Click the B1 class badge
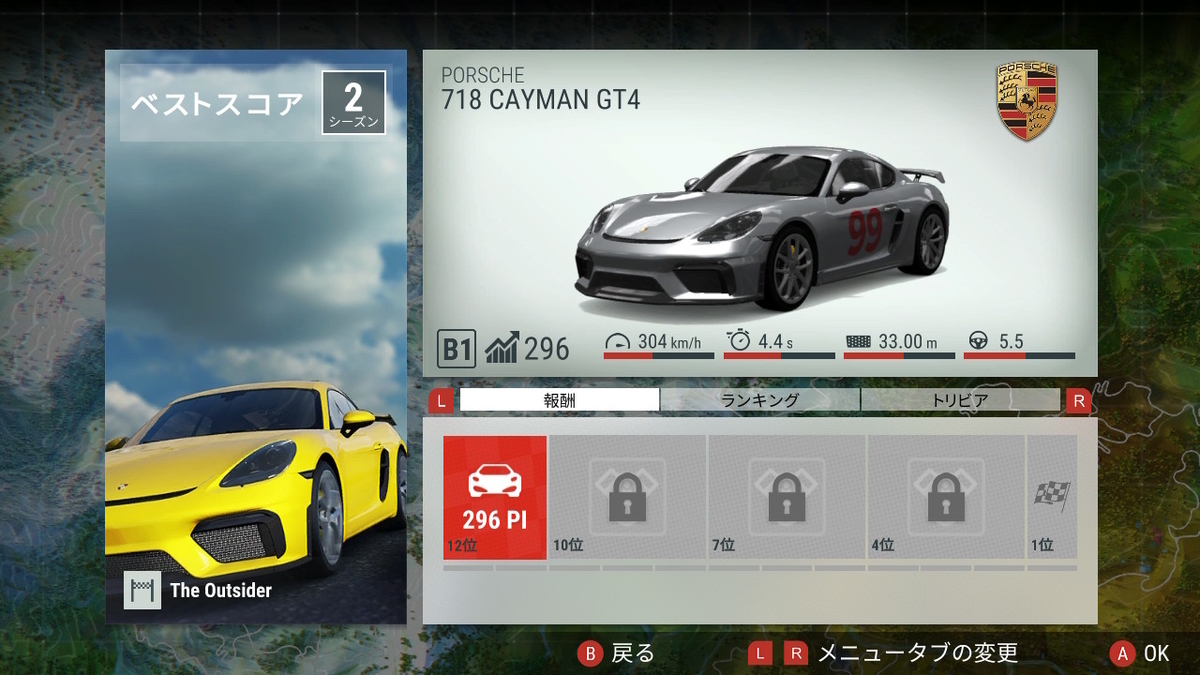The height and width of the screenshot is (675, 1200). (x=457, y=349)
